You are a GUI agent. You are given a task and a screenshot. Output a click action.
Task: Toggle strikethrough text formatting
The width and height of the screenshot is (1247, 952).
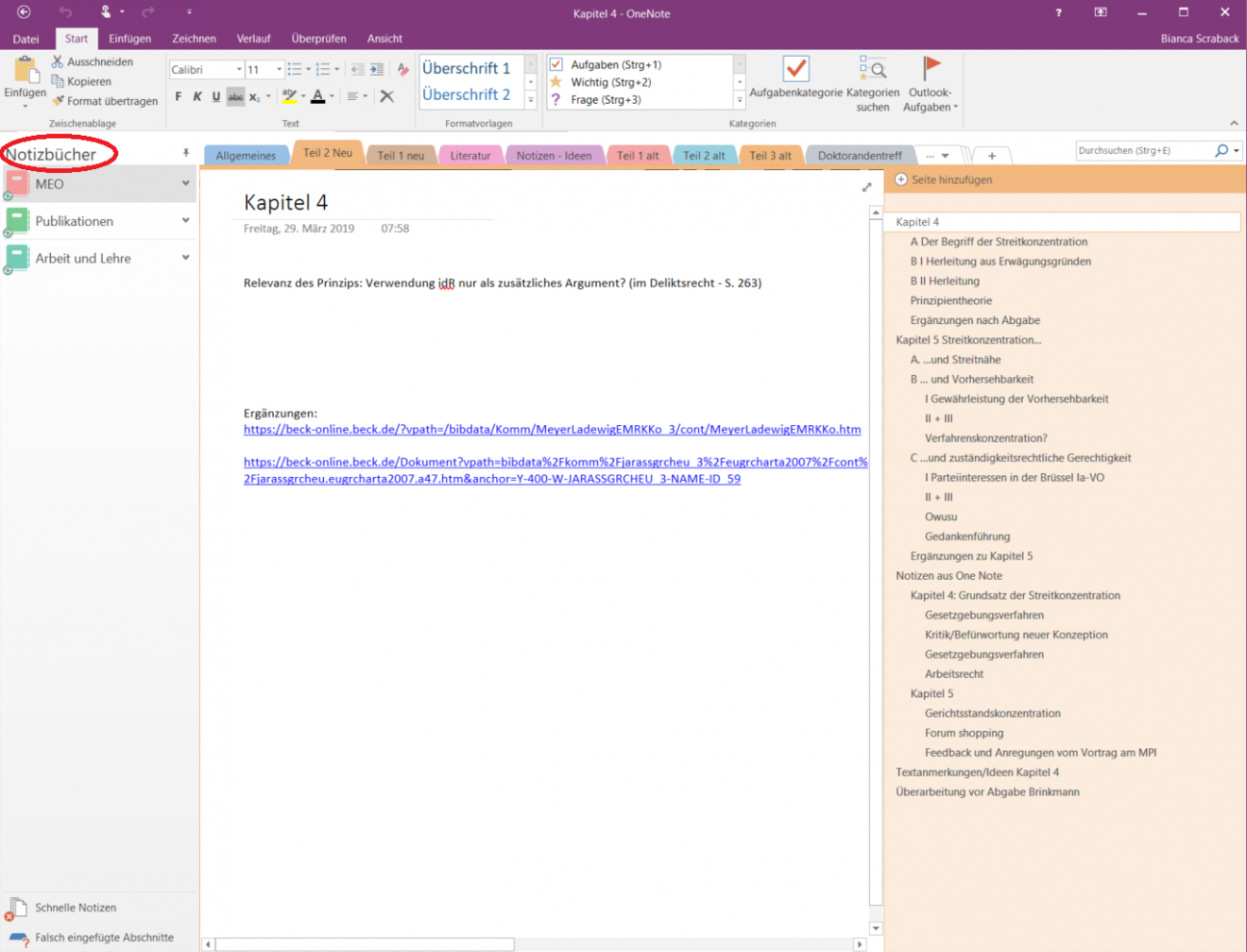(235, 96)
